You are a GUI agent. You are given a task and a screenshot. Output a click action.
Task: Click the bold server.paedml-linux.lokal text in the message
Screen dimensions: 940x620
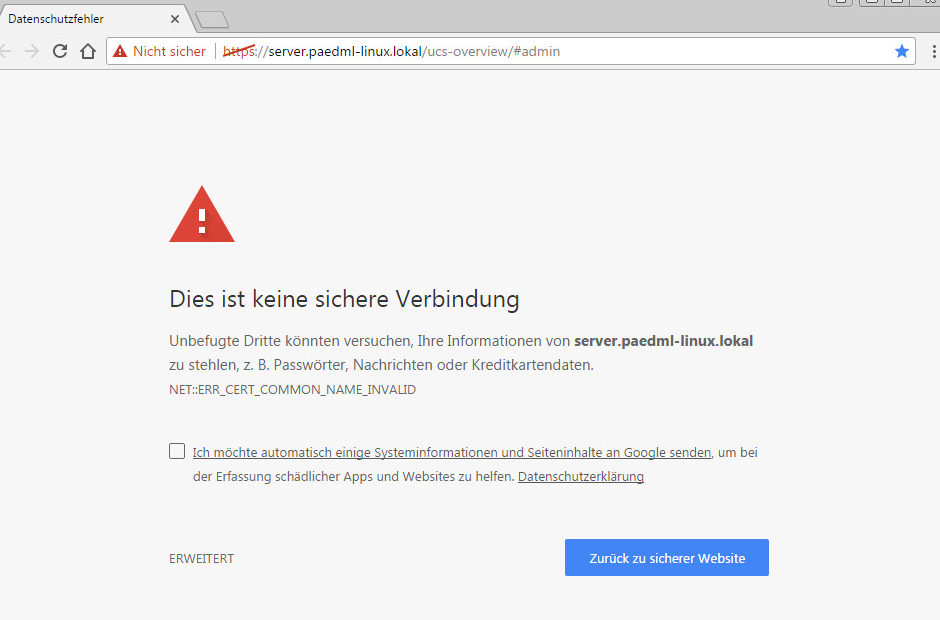(x=663, y=341)
